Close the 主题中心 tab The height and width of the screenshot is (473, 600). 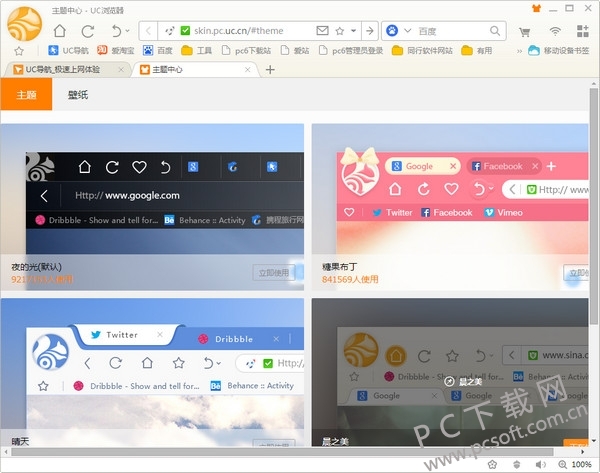pos(248,69)
